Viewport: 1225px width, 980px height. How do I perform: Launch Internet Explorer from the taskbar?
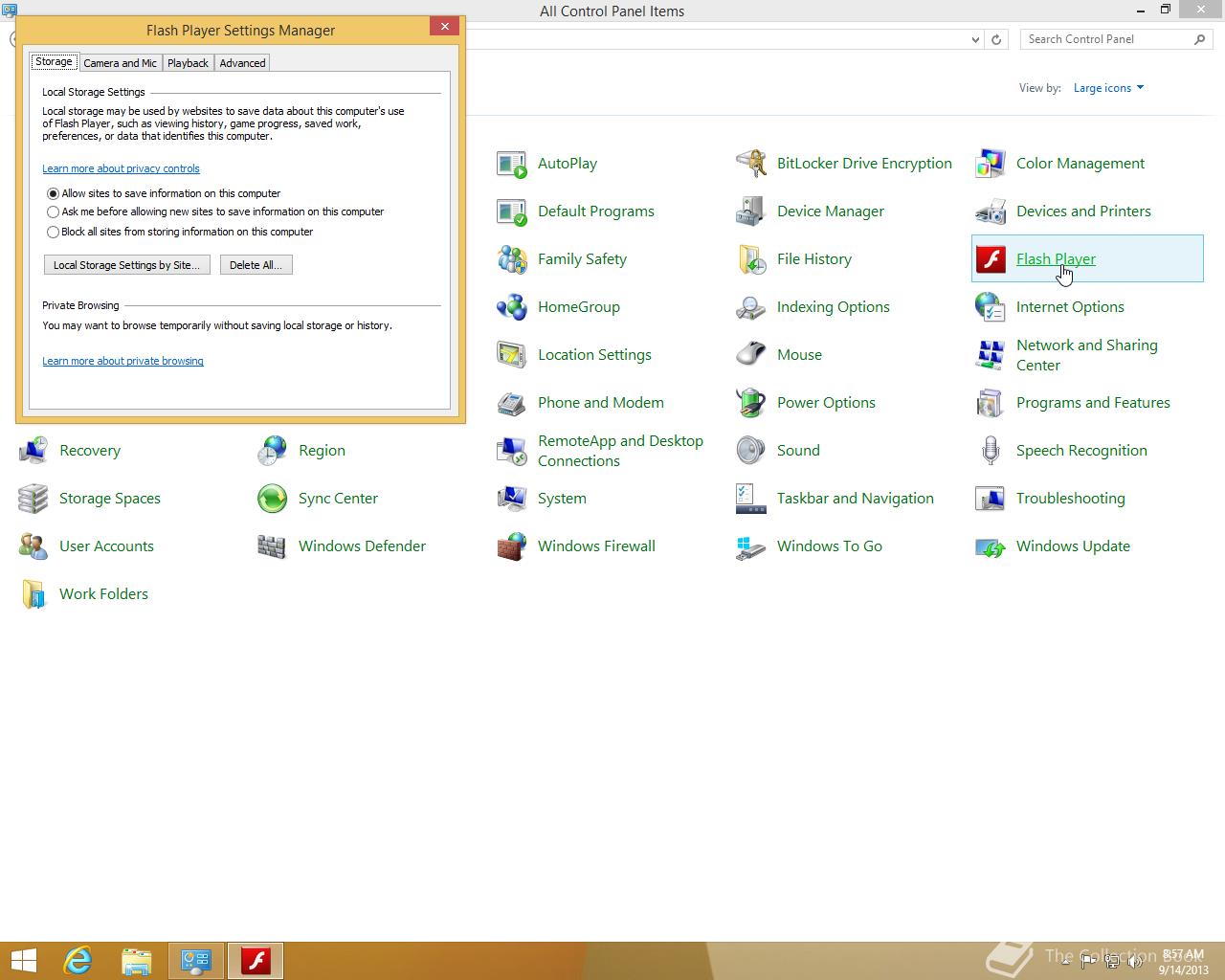click(x=78, y=961)
